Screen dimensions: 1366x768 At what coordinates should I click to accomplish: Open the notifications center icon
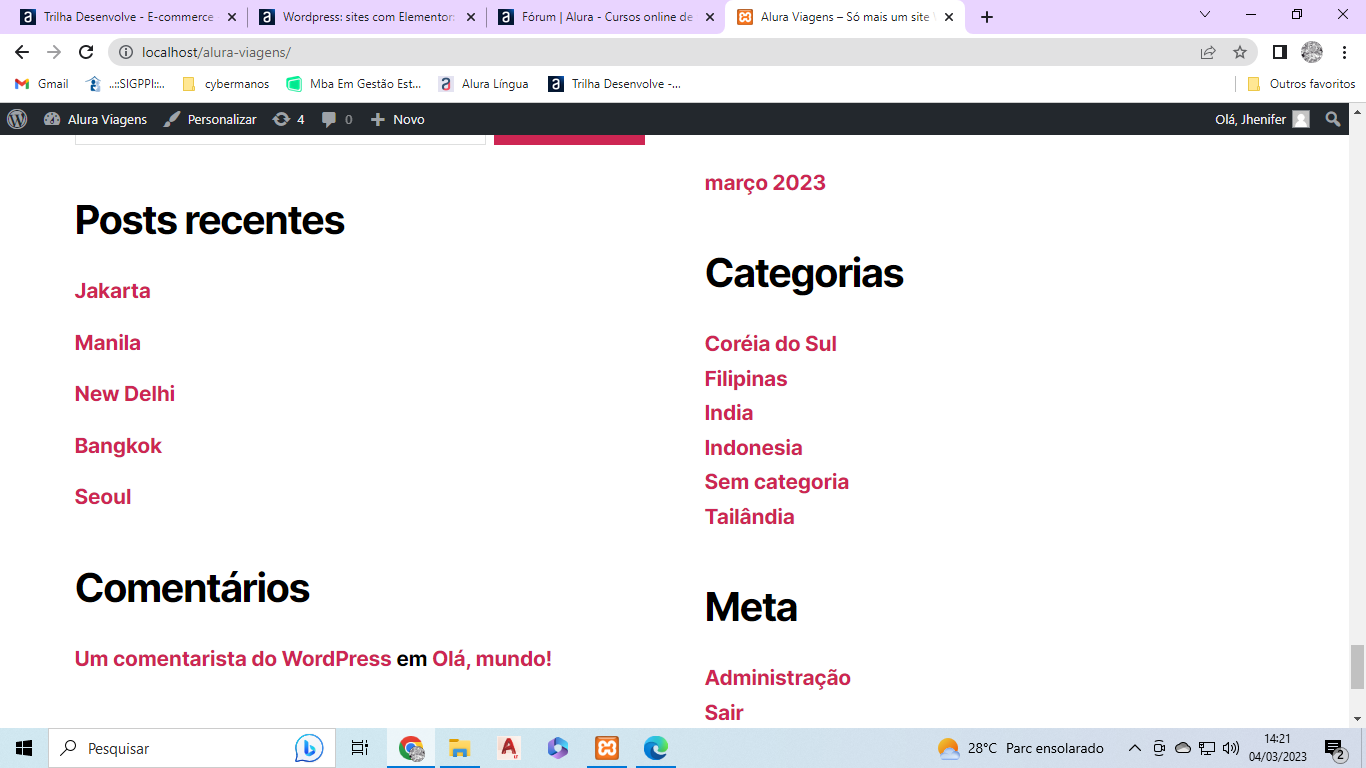pyautogui.click(x=1334, y=748)
